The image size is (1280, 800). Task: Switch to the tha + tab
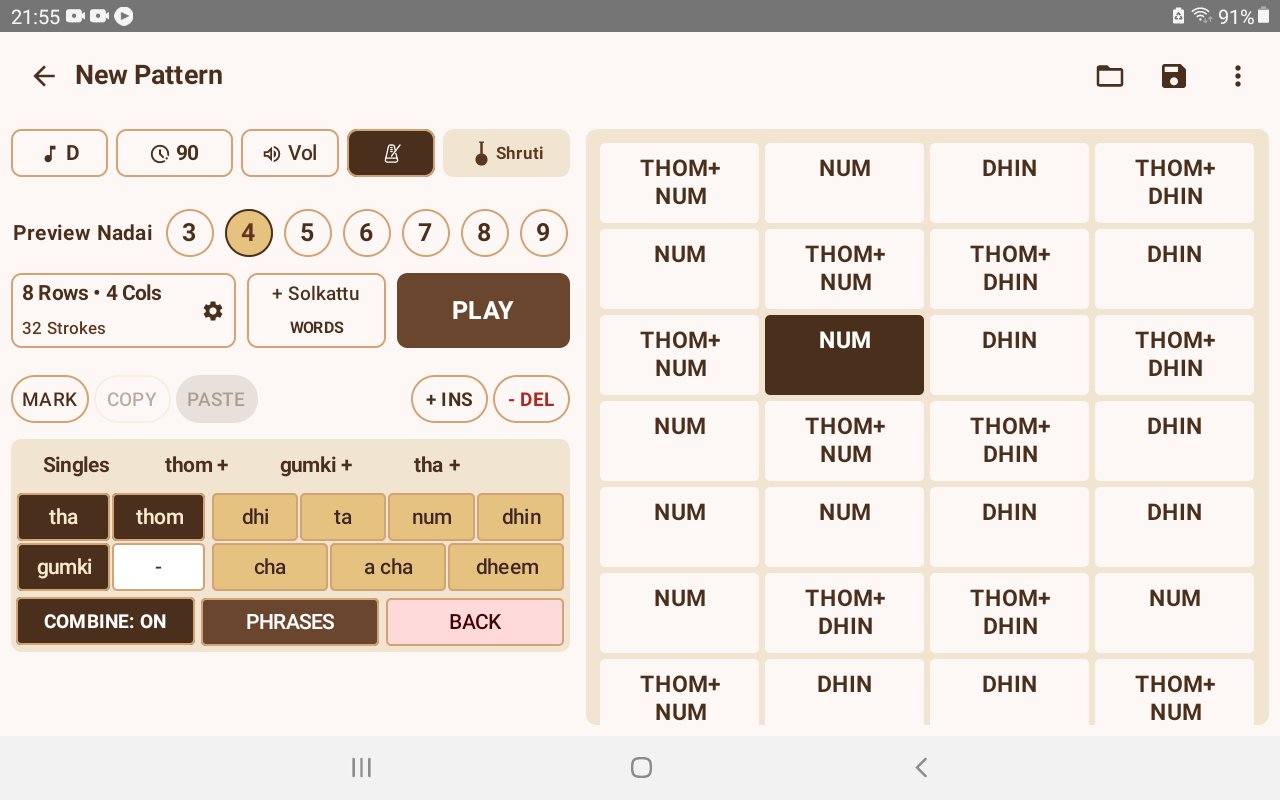point(437,465)
